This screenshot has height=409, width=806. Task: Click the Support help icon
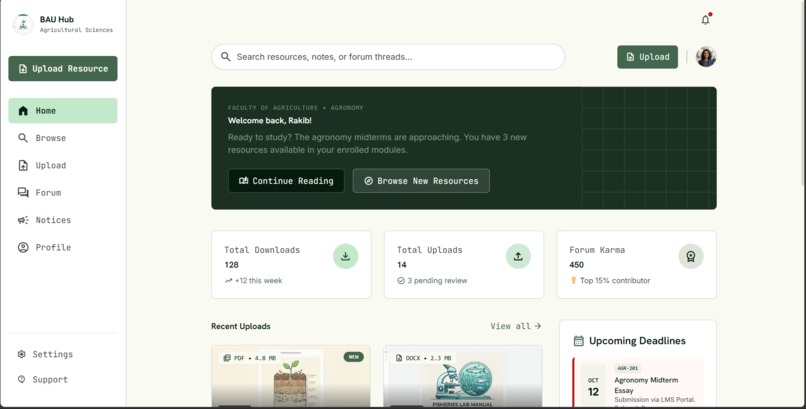click(x=22, y=379)
